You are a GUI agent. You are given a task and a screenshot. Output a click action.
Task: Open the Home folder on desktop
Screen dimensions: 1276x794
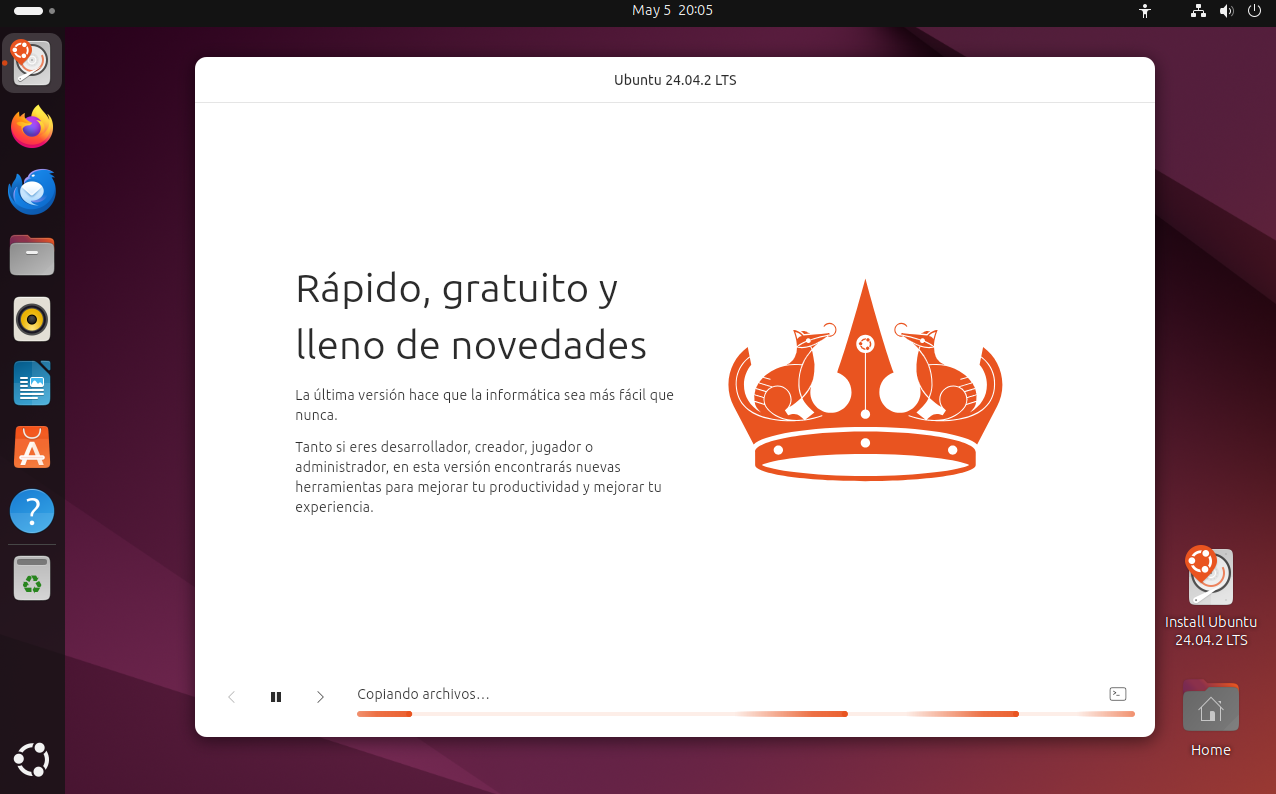tap(1210, 708)
